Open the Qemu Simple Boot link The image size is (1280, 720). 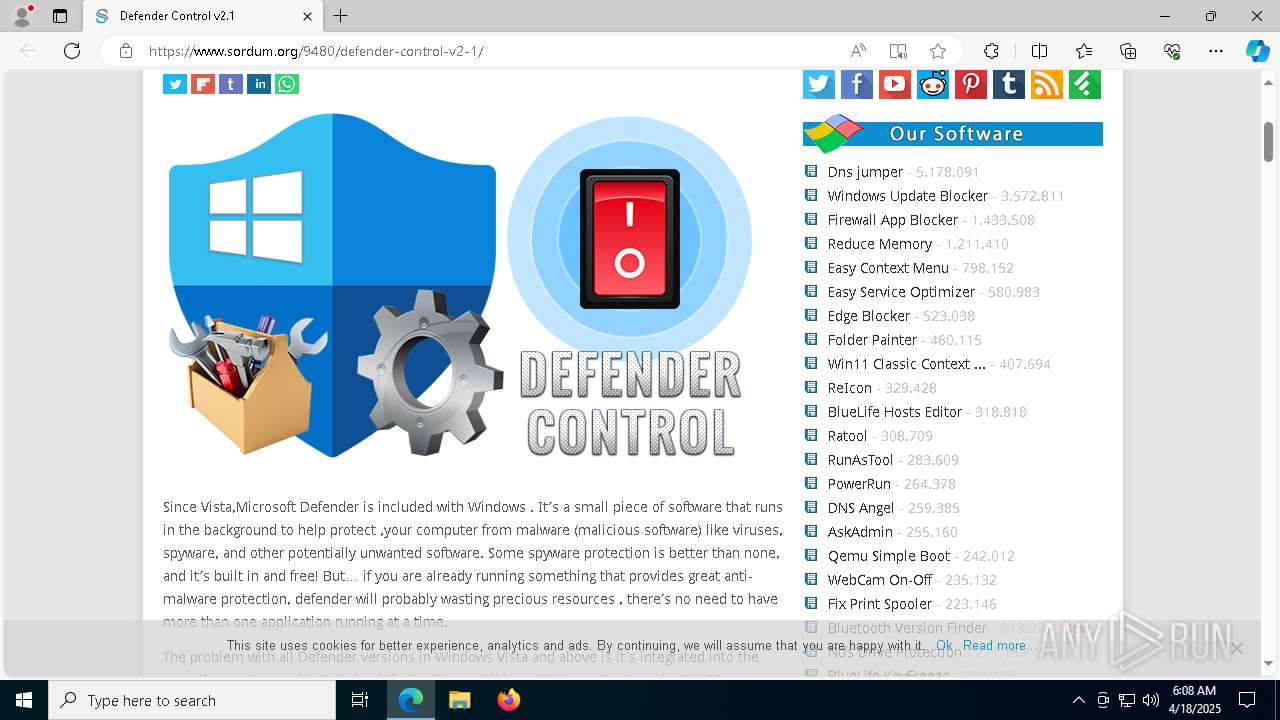click(888, 556)
